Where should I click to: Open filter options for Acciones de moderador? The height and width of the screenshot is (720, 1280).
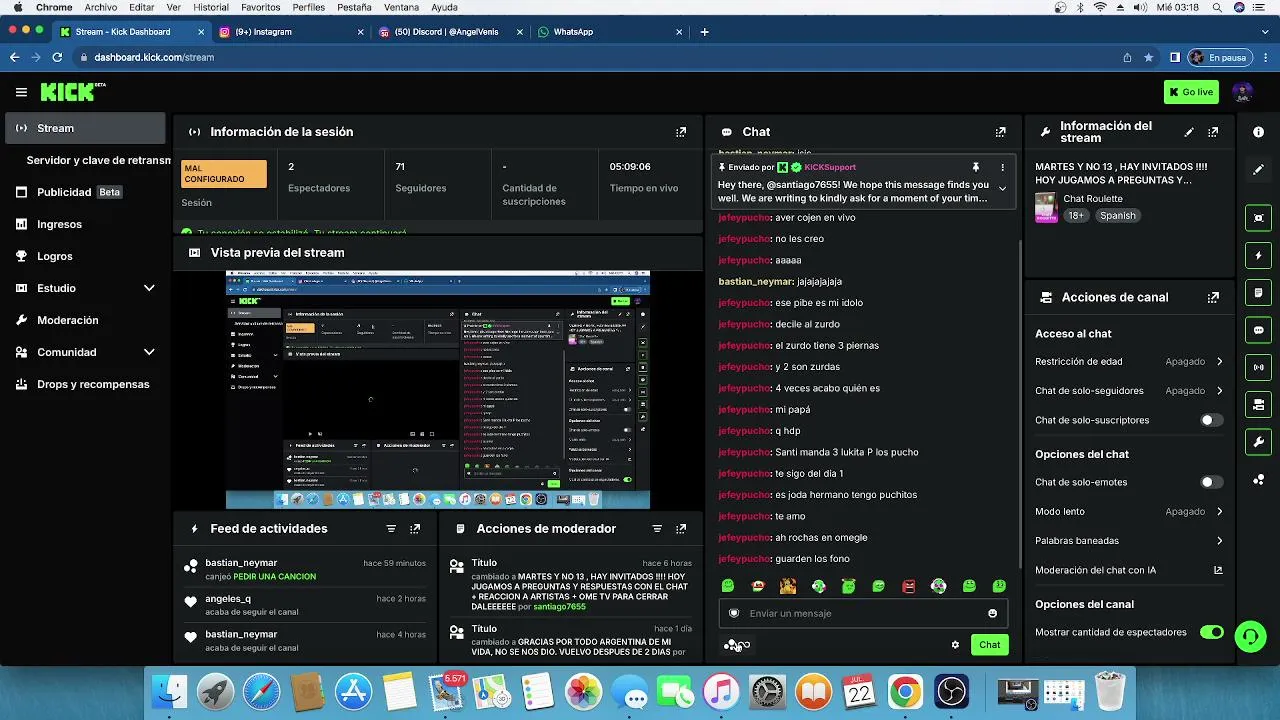coord(657,529)
